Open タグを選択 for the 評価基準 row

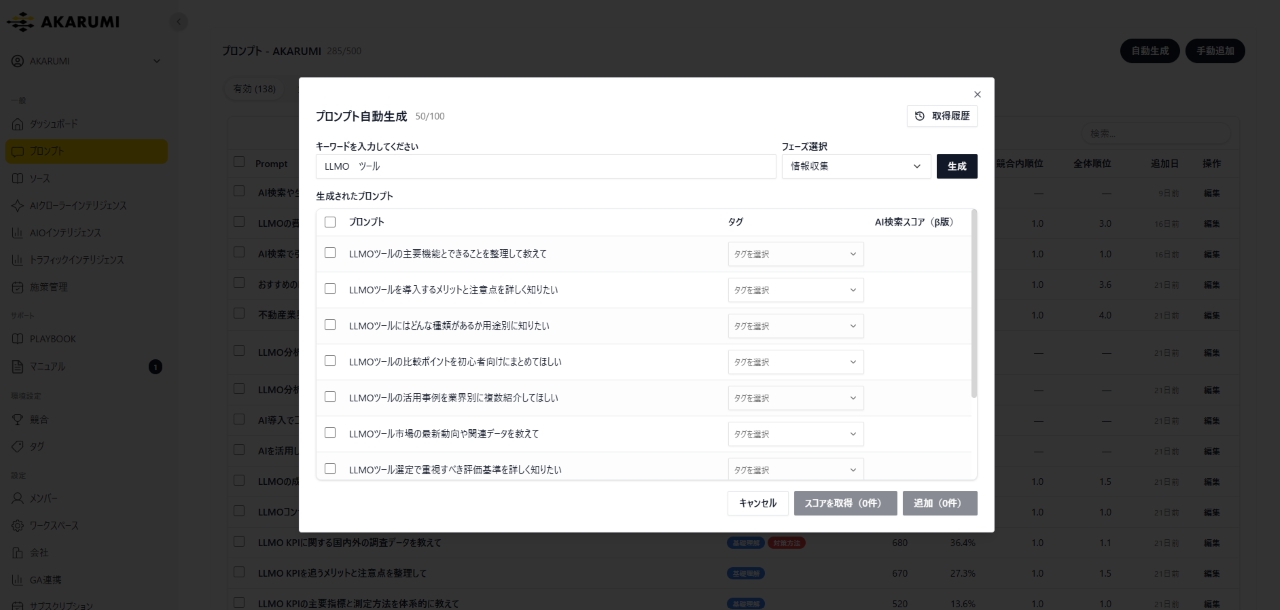[x=795, y=469]
